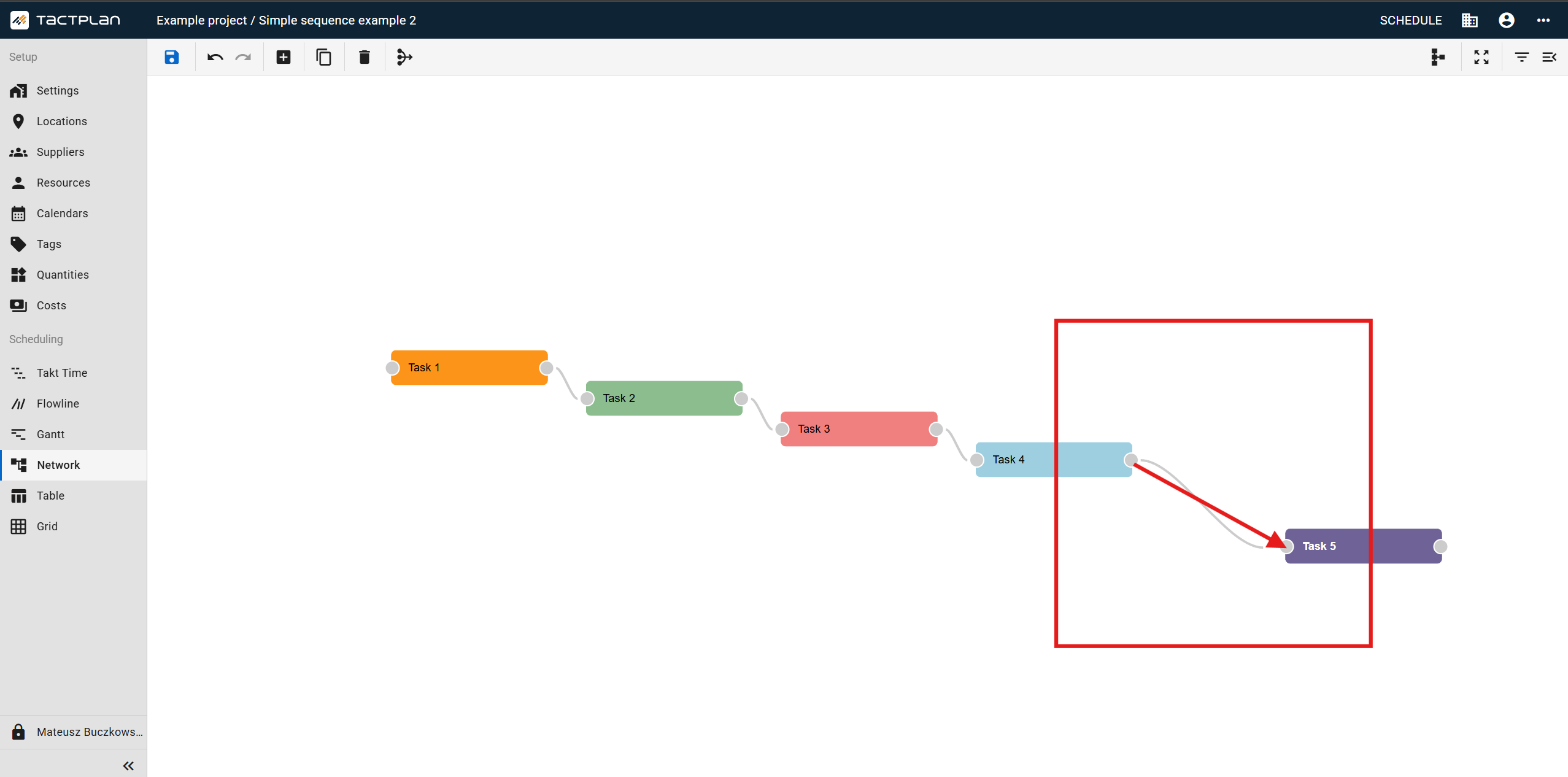
Task: Switch to Table view
Action: pyautogui.click(x=74, y=496)
